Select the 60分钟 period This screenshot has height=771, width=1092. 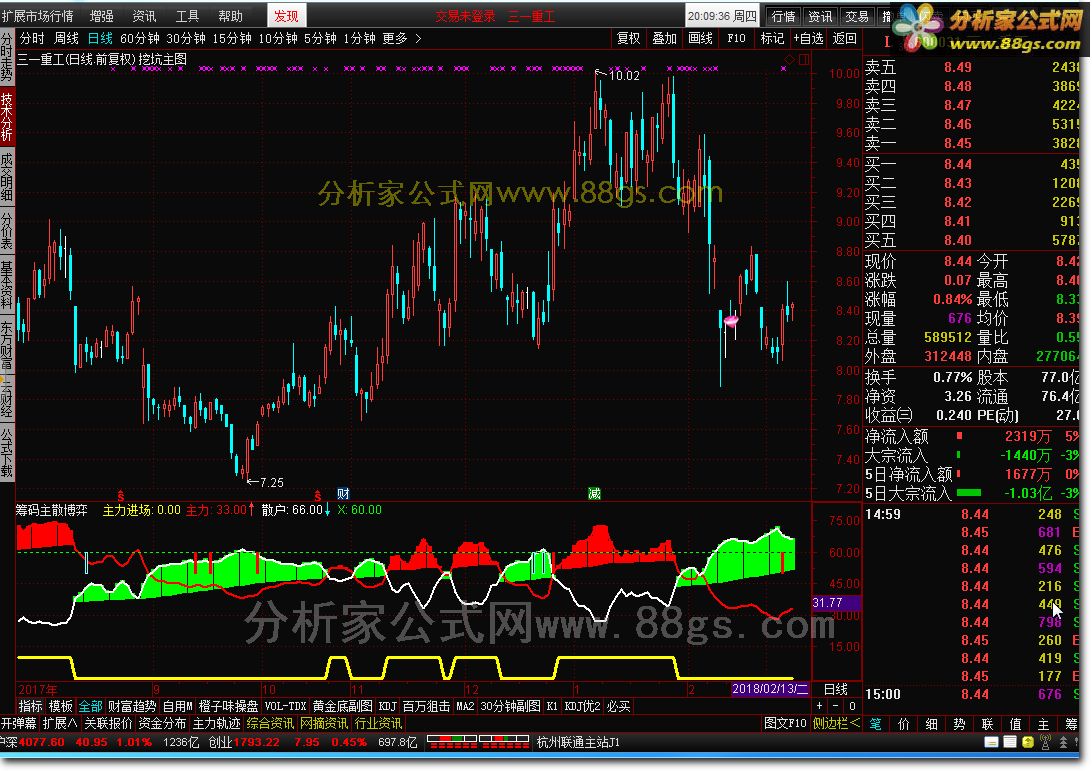[x=140, y=38]
